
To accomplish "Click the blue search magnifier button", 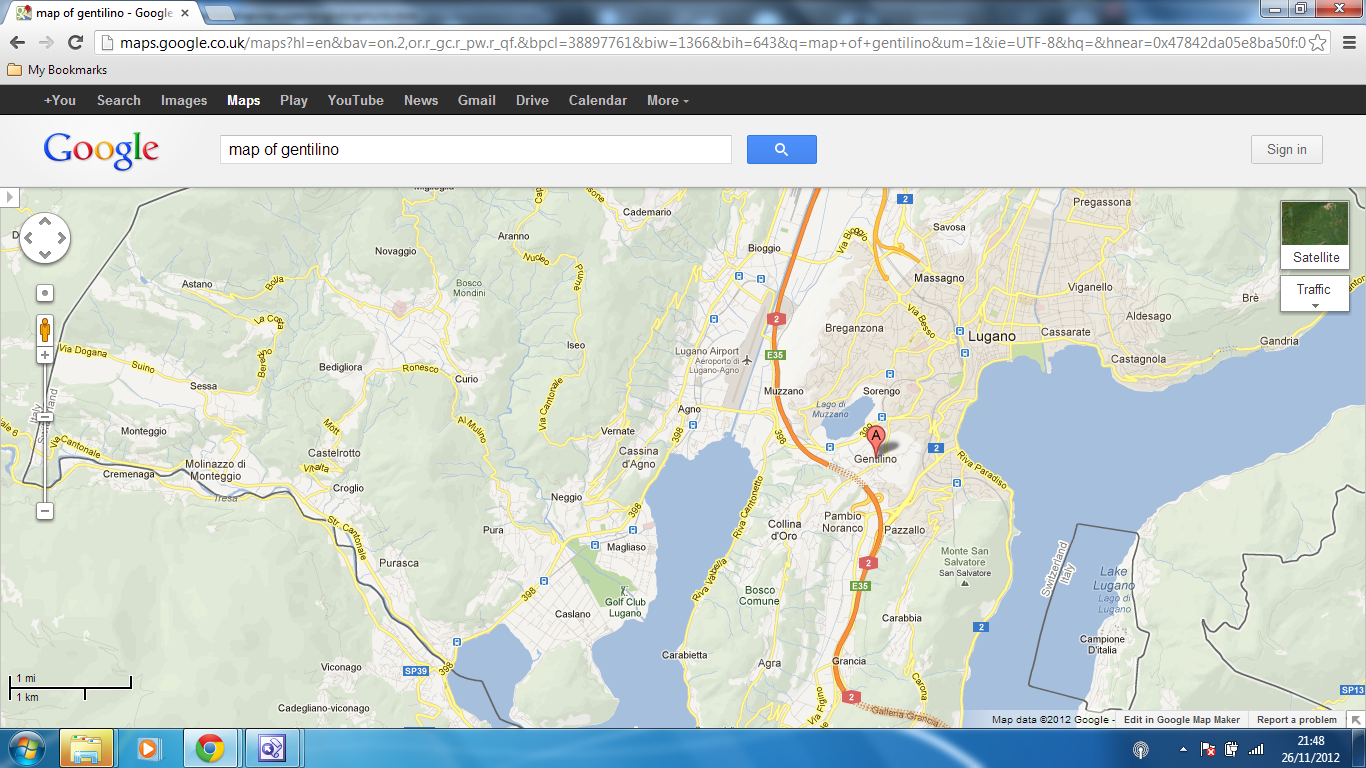I will click(781, 150).
